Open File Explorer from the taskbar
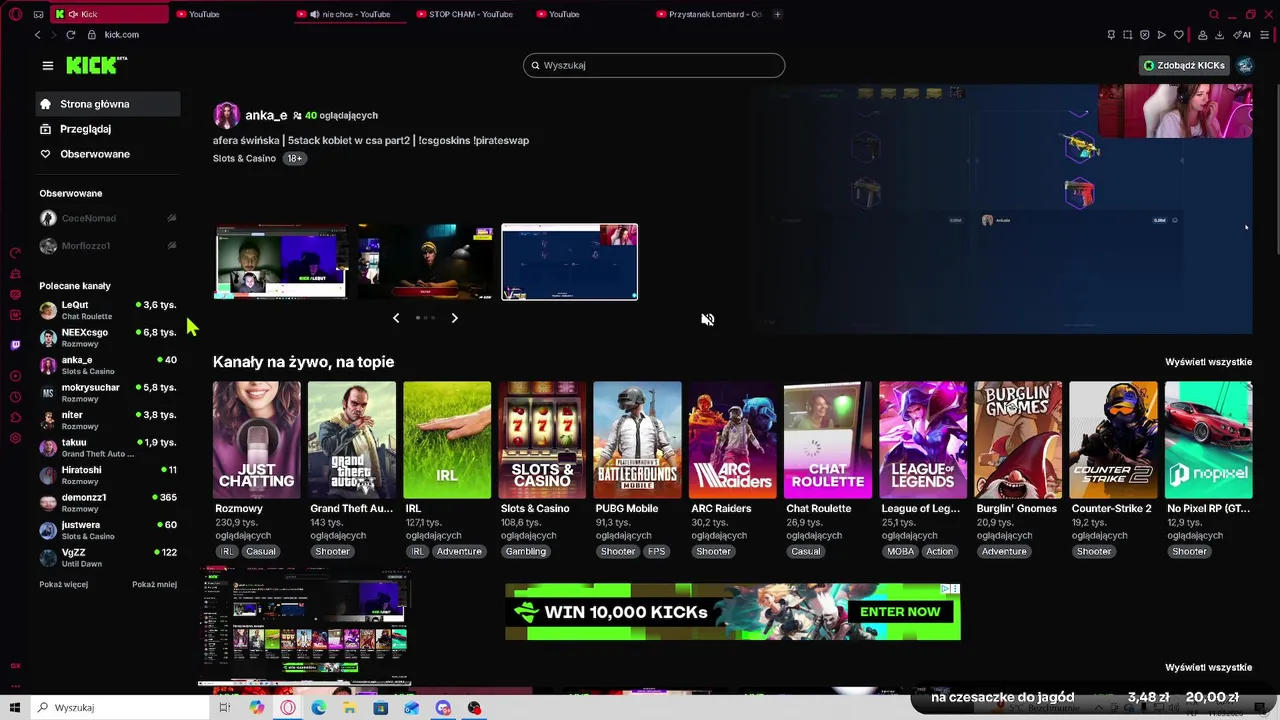Viewport: 1280px width, 720px height. click(x=349, y=708)
